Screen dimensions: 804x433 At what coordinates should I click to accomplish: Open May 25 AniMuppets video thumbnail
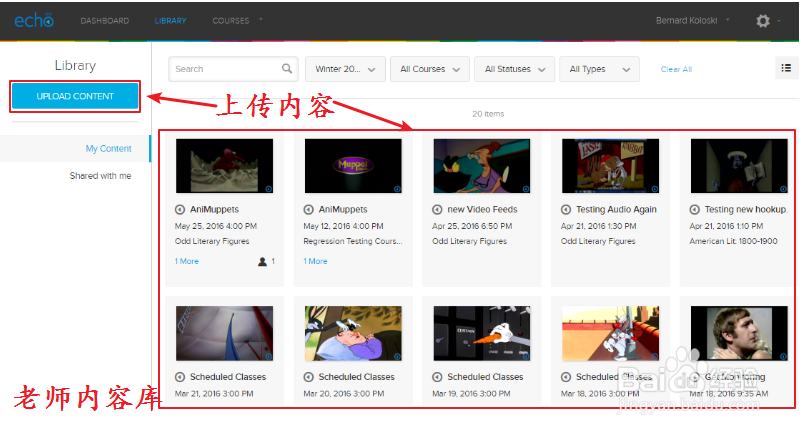tap(224, 166)
